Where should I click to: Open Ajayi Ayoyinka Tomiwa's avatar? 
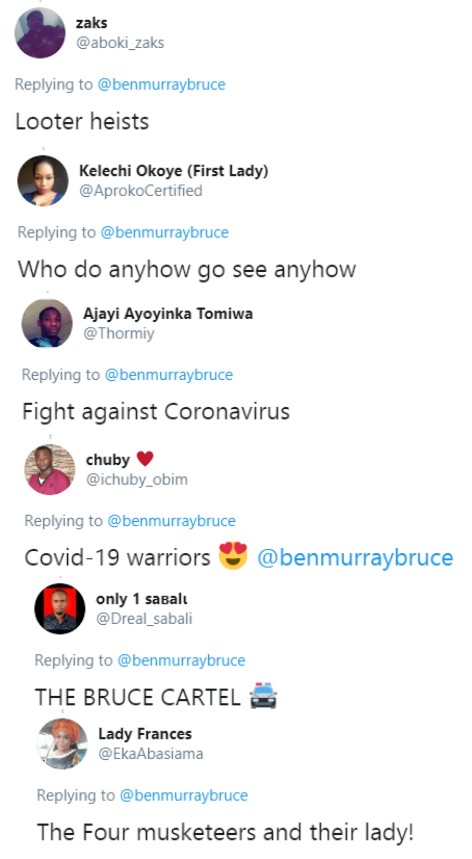[x=47, y=323]
